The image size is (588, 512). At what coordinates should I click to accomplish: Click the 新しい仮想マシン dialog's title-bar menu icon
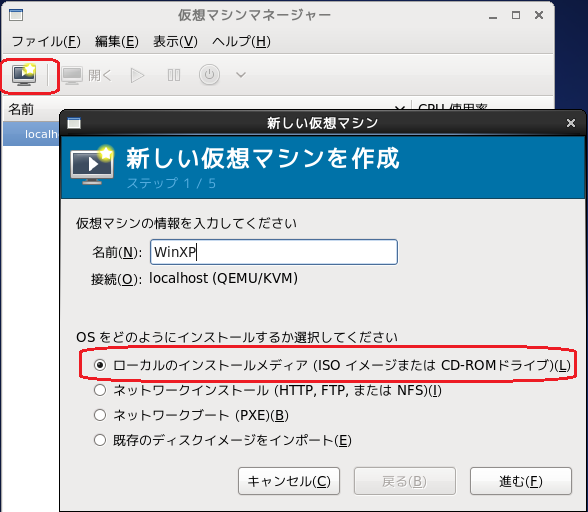click(74, 123)
